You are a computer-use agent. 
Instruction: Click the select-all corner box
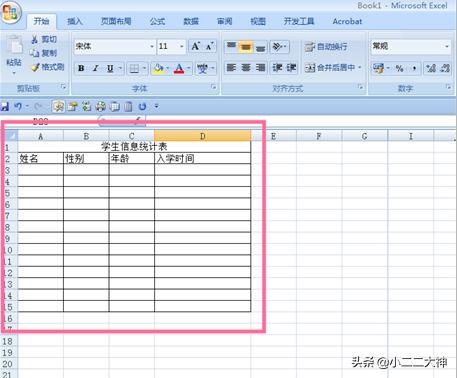(x=10, y=136)
